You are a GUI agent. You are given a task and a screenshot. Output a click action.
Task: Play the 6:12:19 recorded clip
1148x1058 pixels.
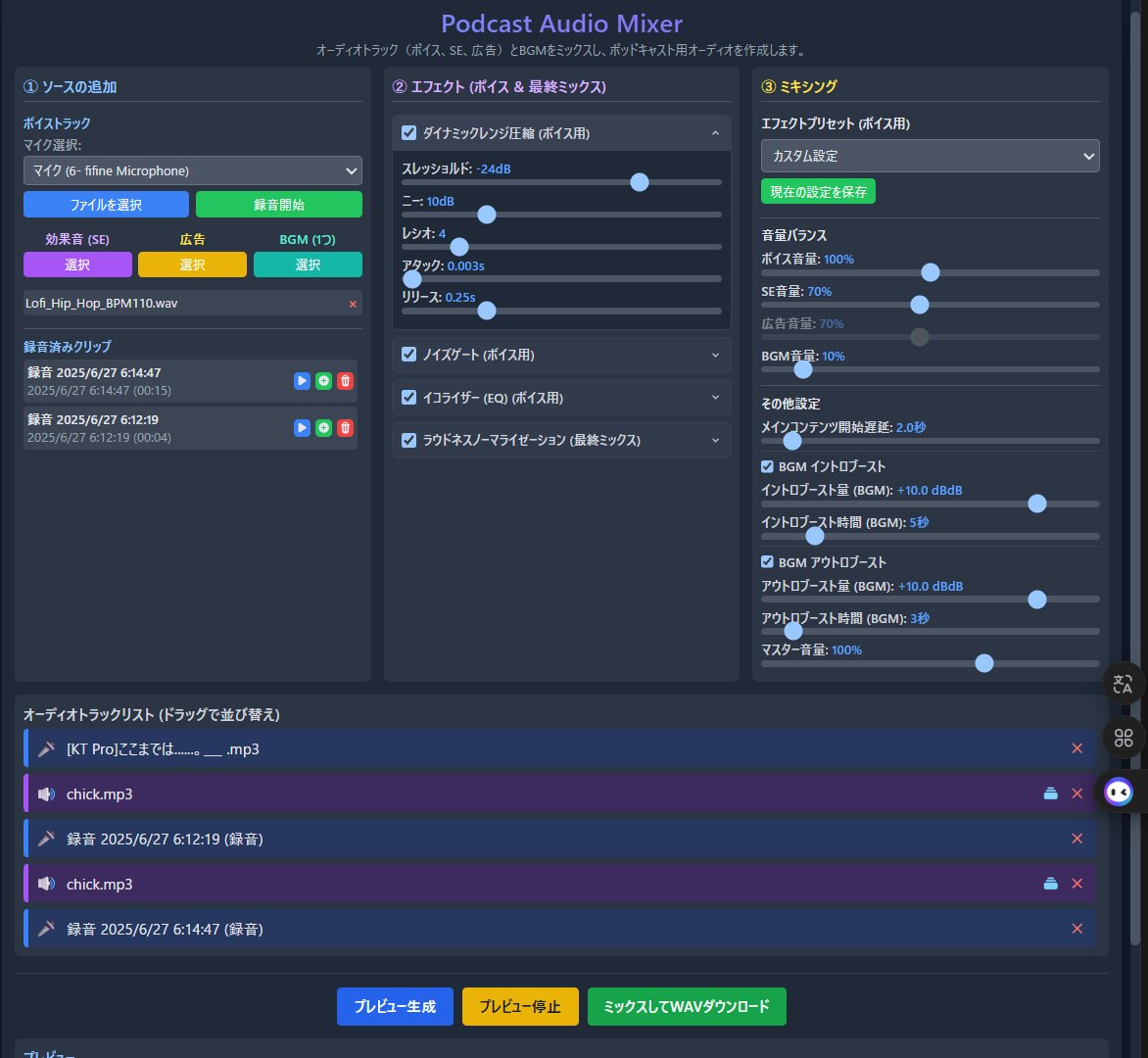302,427
